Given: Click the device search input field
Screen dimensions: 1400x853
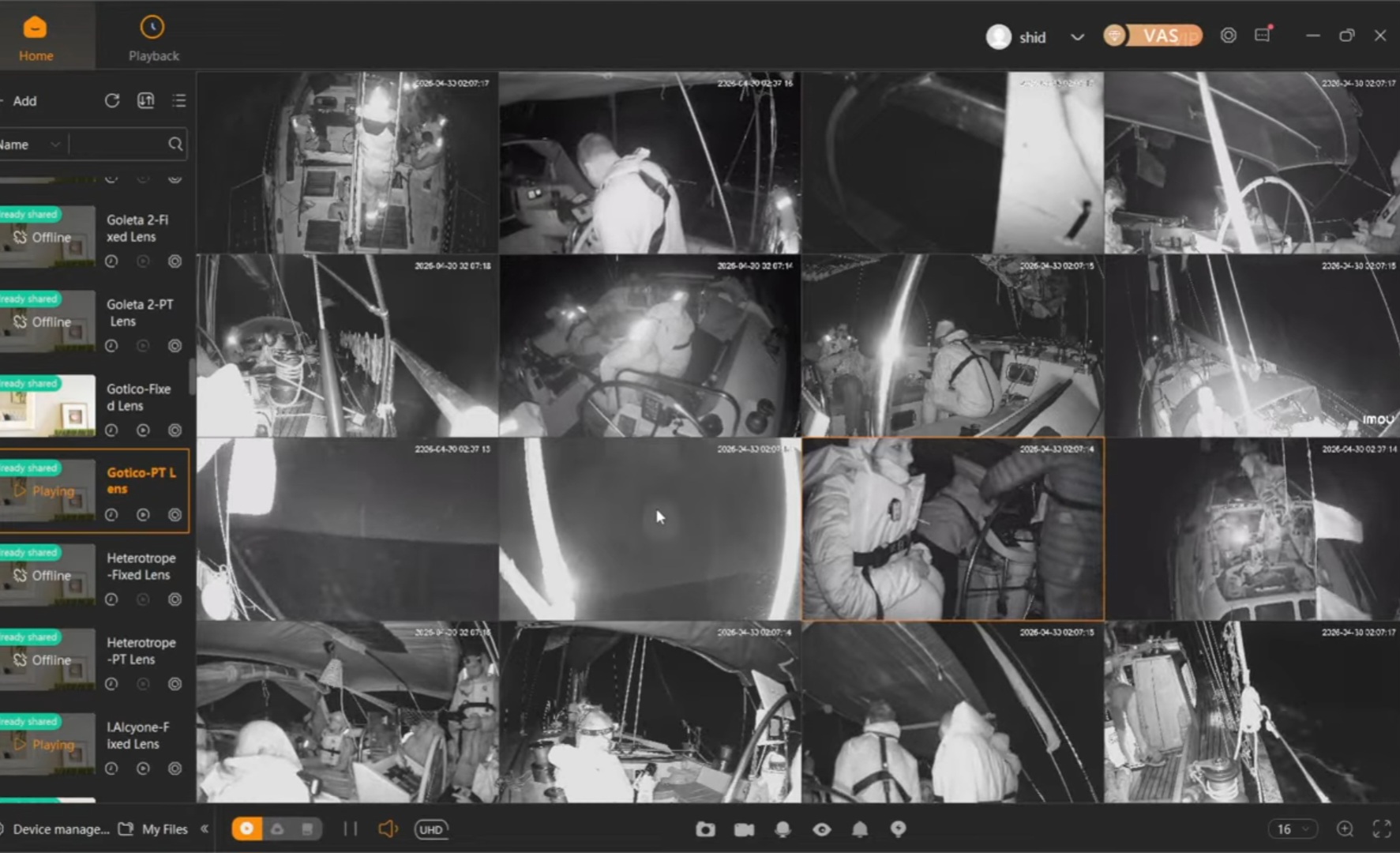Looking at the screenshot, I should [118, 145].
